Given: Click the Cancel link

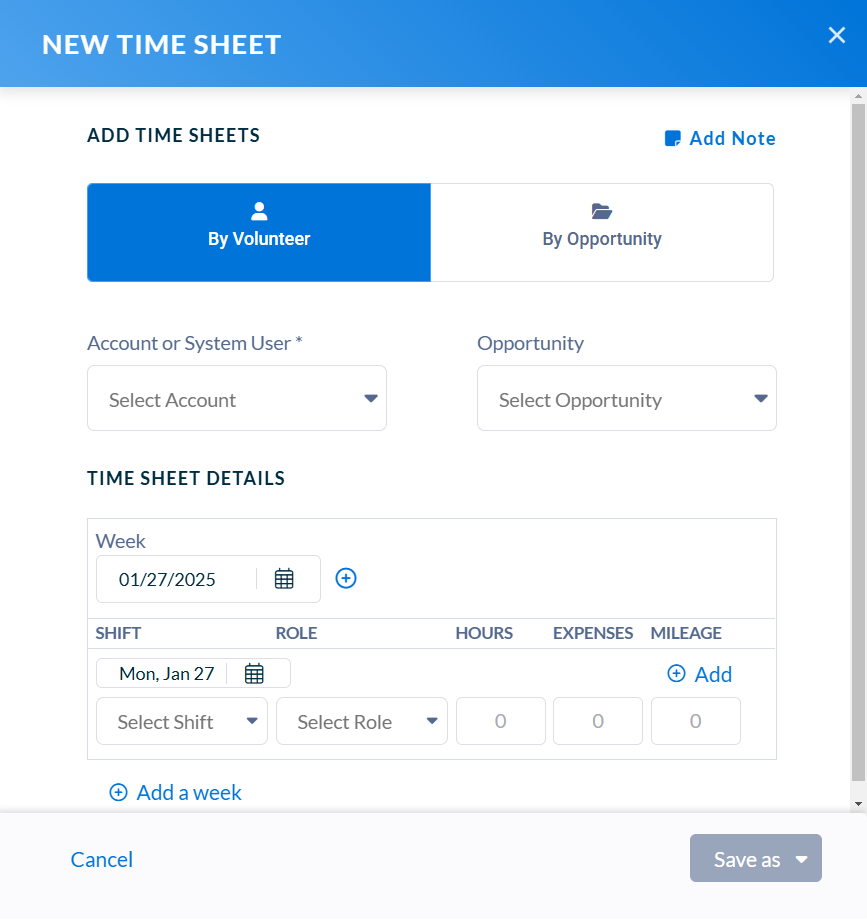Looking at the screenshot, I should coord(102,860).
